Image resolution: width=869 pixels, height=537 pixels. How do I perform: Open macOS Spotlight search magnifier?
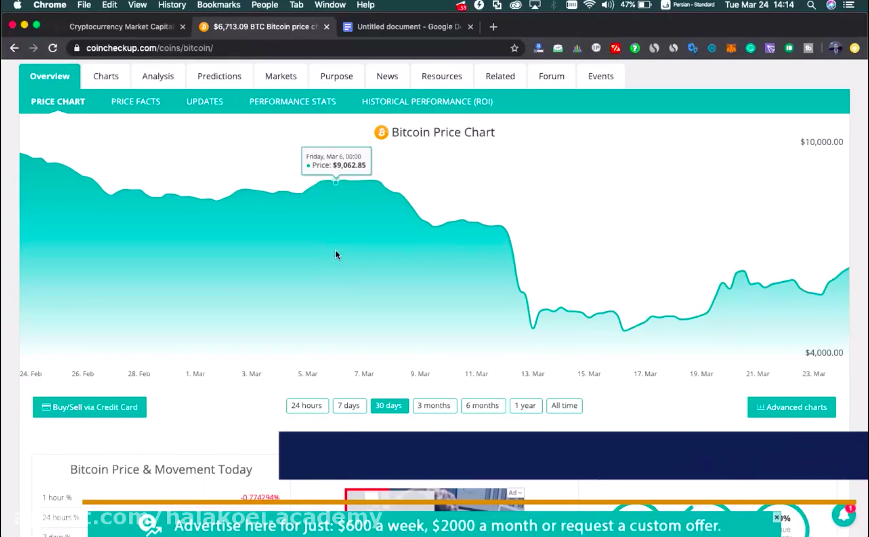pyautogui.click(x=811, y=5)
